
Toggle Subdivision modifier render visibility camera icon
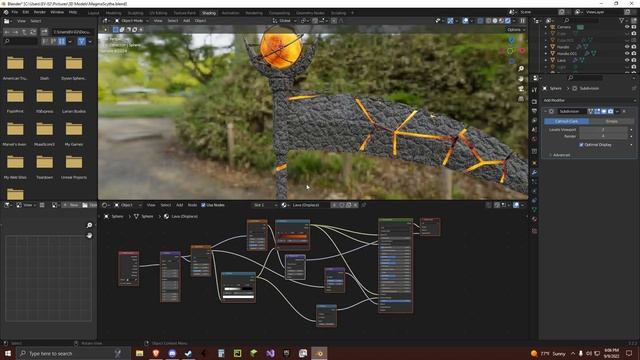coord(610,111)
